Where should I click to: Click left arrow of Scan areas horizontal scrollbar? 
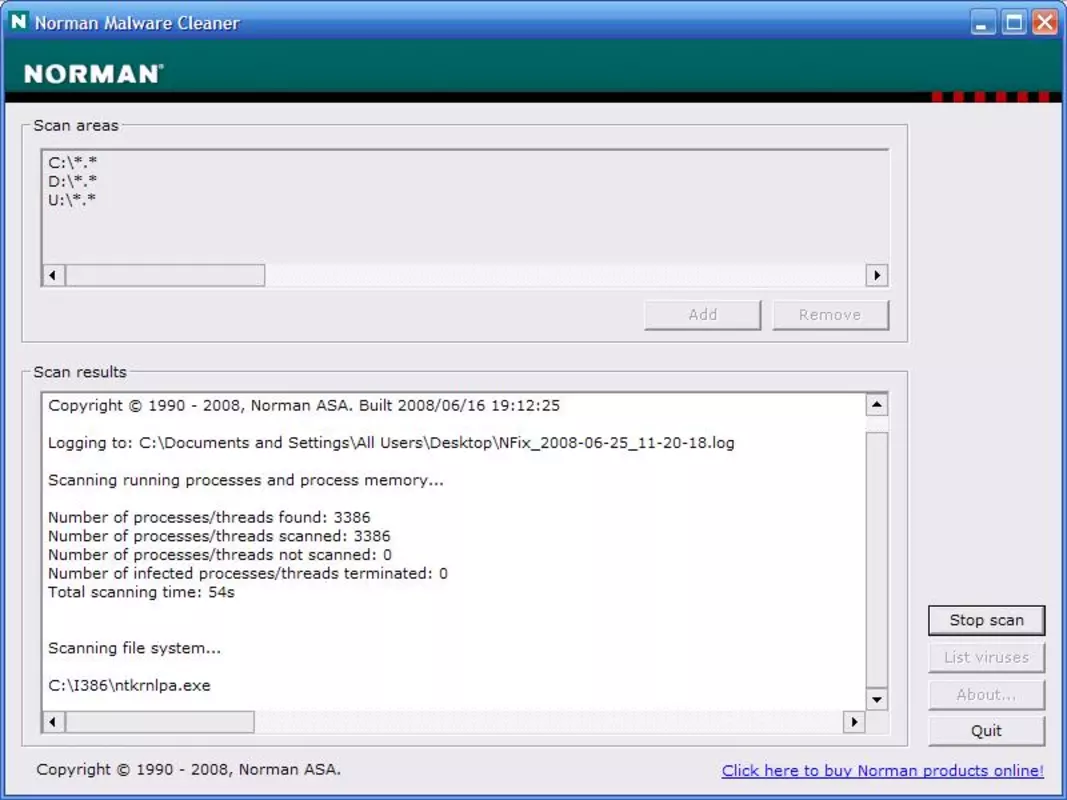(53, 276)
